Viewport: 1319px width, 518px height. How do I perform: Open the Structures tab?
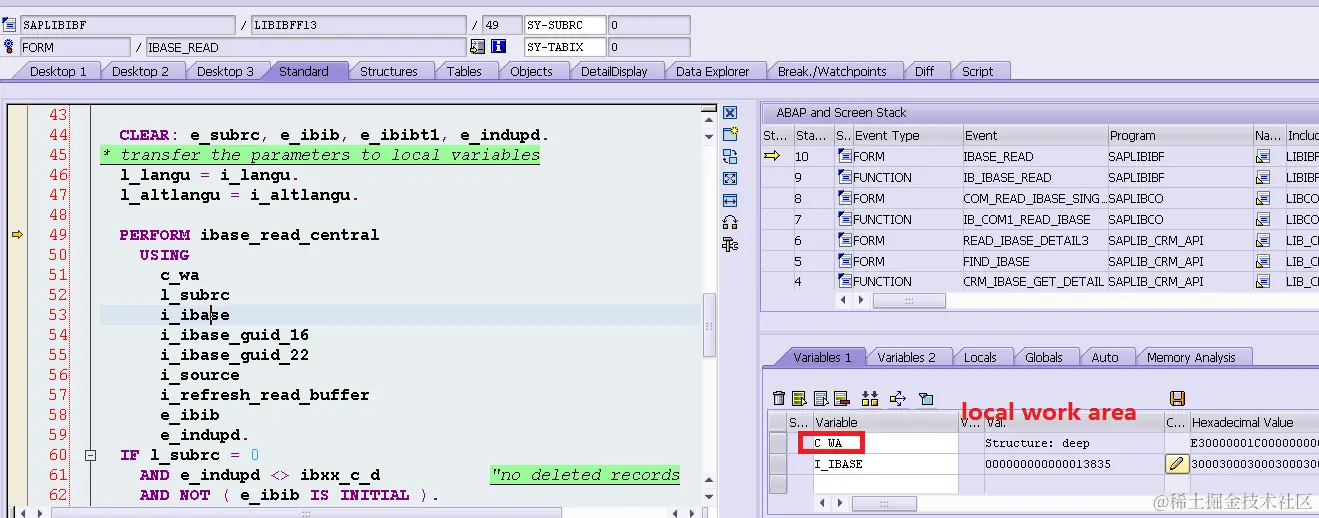[389, 71]
